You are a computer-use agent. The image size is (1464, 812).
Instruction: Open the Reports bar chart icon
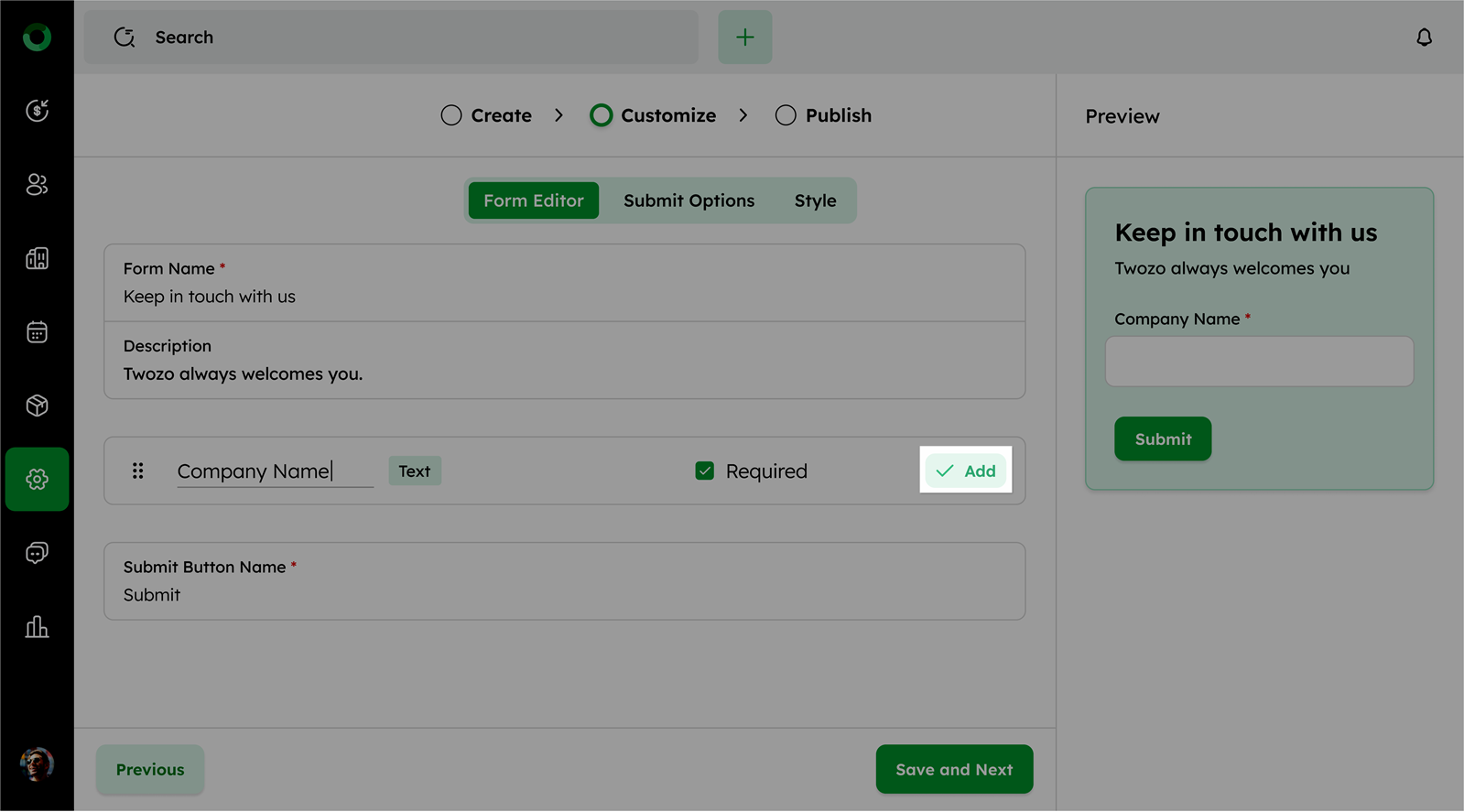click(37, 627)
